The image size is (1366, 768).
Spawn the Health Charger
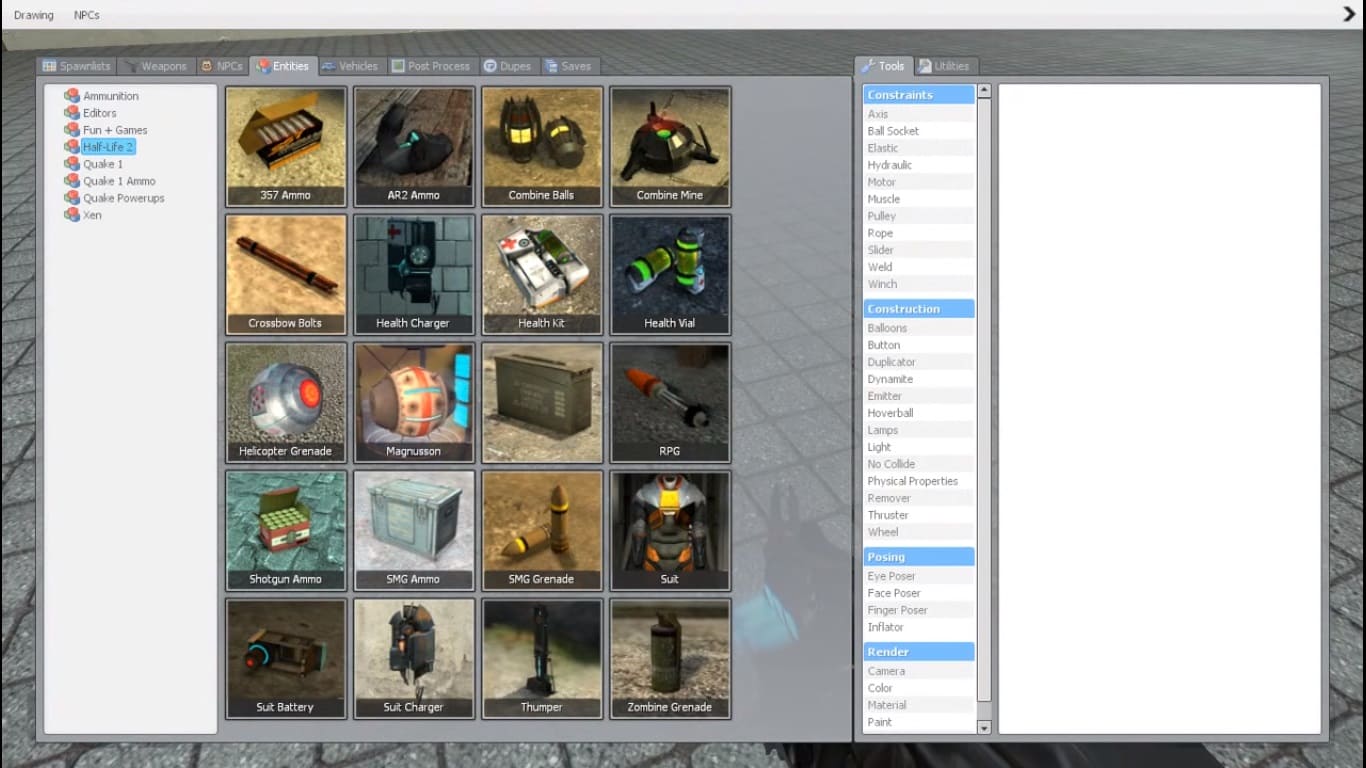[x=414, y=275]
